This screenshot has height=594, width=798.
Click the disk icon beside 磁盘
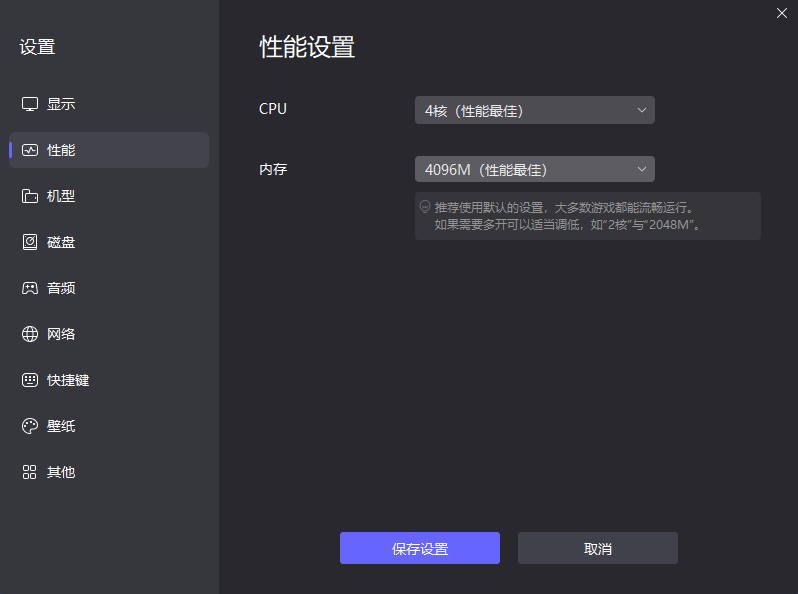pos(30,242)
